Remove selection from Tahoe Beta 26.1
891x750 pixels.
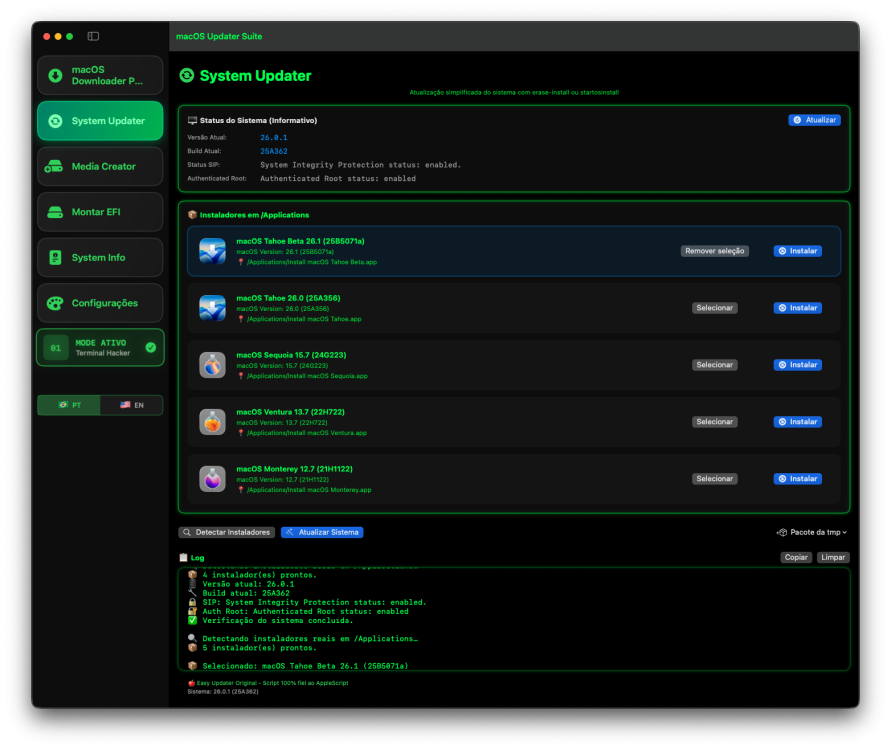click(714, 251)
